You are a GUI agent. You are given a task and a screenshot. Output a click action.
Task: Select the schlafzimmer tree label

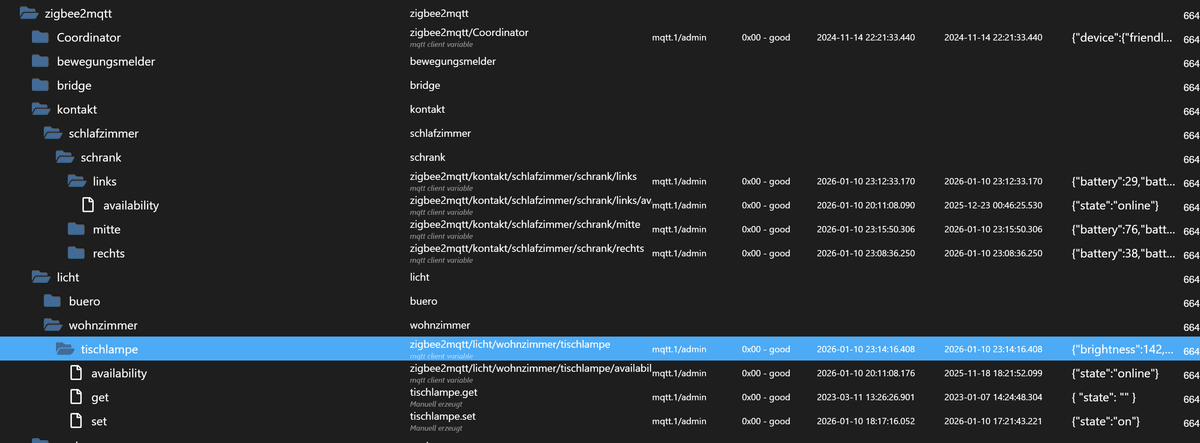pos(104,133)
